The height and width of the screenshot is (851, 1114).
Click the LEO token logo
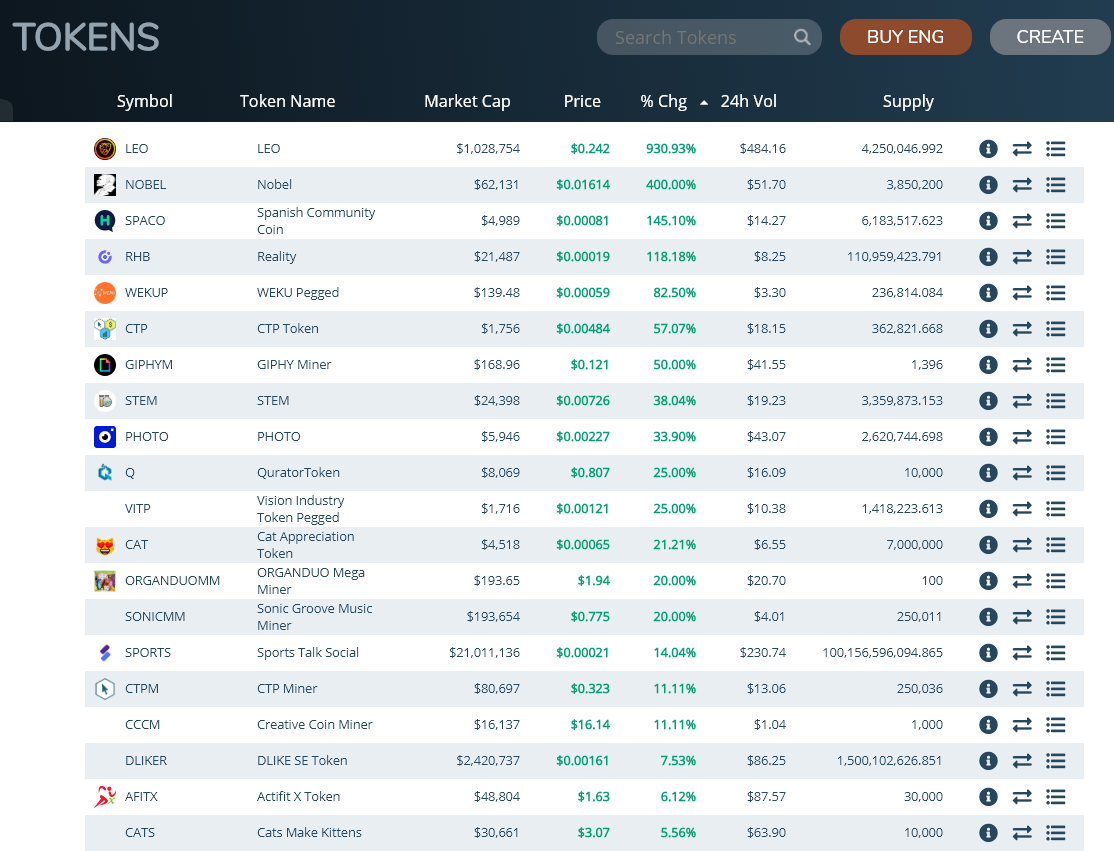pos(105,149)
